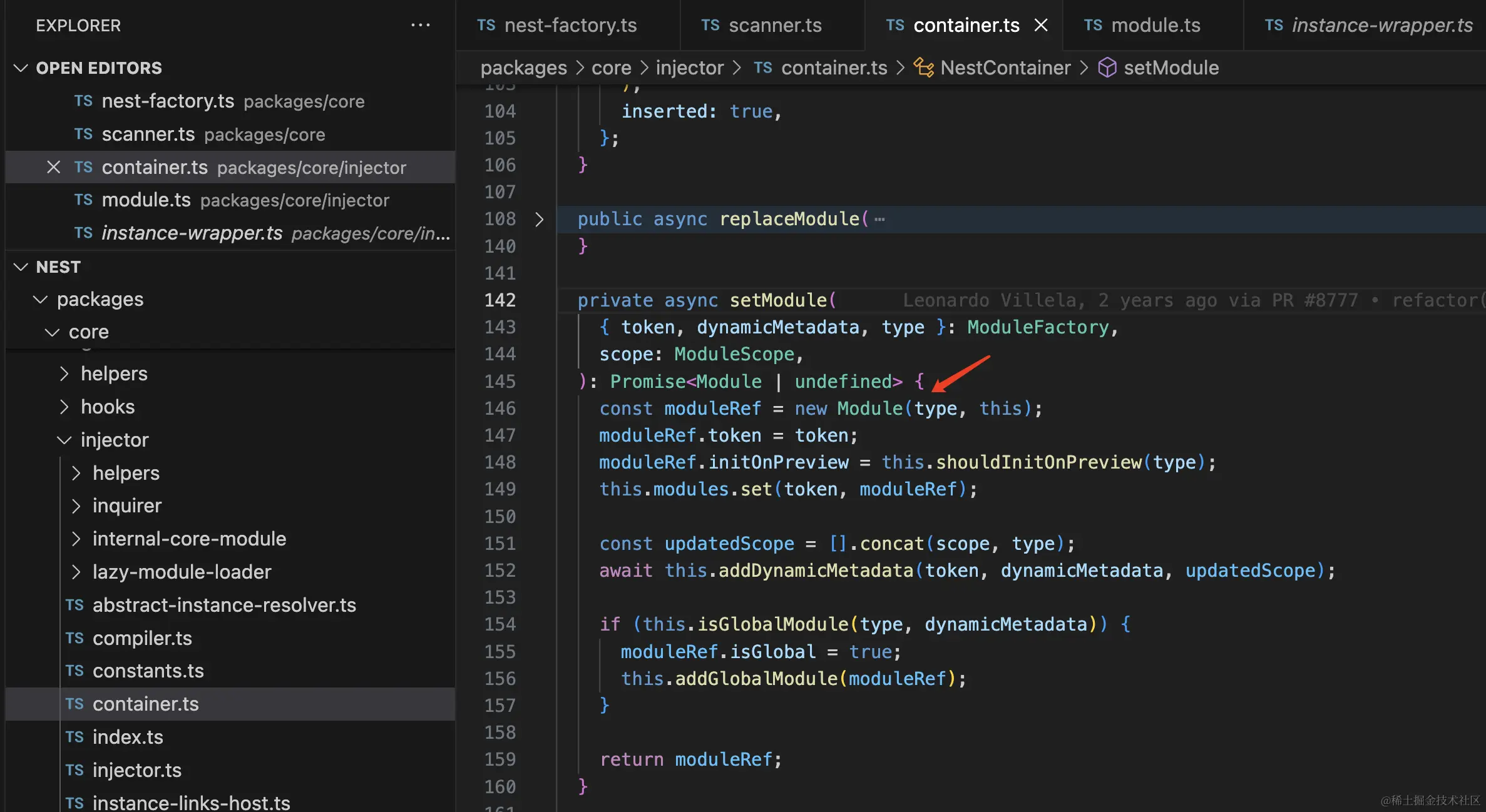
Task: Click container.ts in the breadcrumb
Action: pyautogui.click(x=834, y=68)
